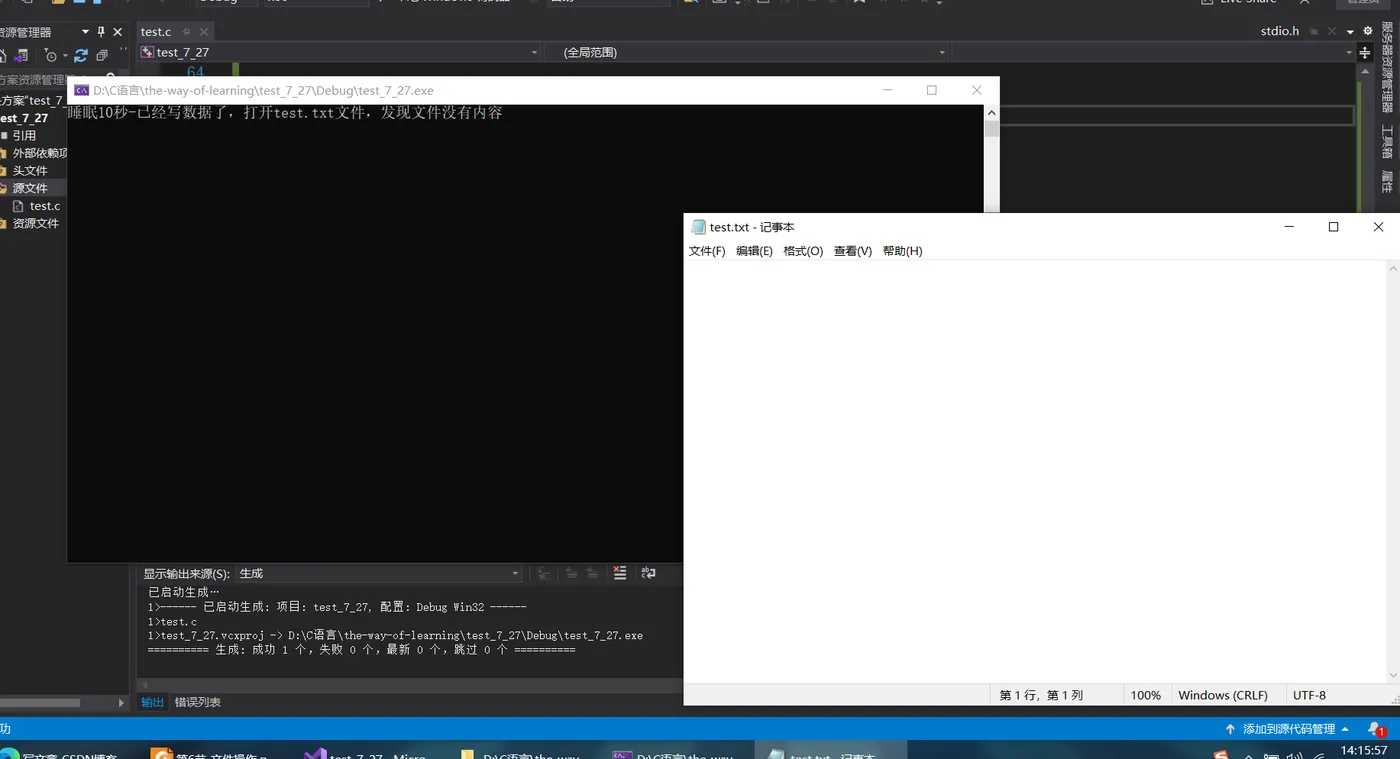Click 添加到源代码管理 in the status bar

click(1287, 729)
